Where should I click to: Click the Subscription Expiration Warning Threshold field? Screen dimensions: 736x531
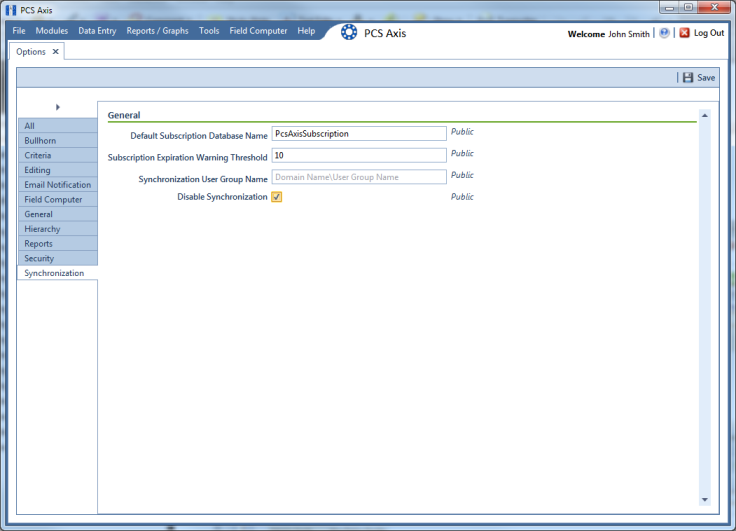pyautogui.click(x=359, y=155)
